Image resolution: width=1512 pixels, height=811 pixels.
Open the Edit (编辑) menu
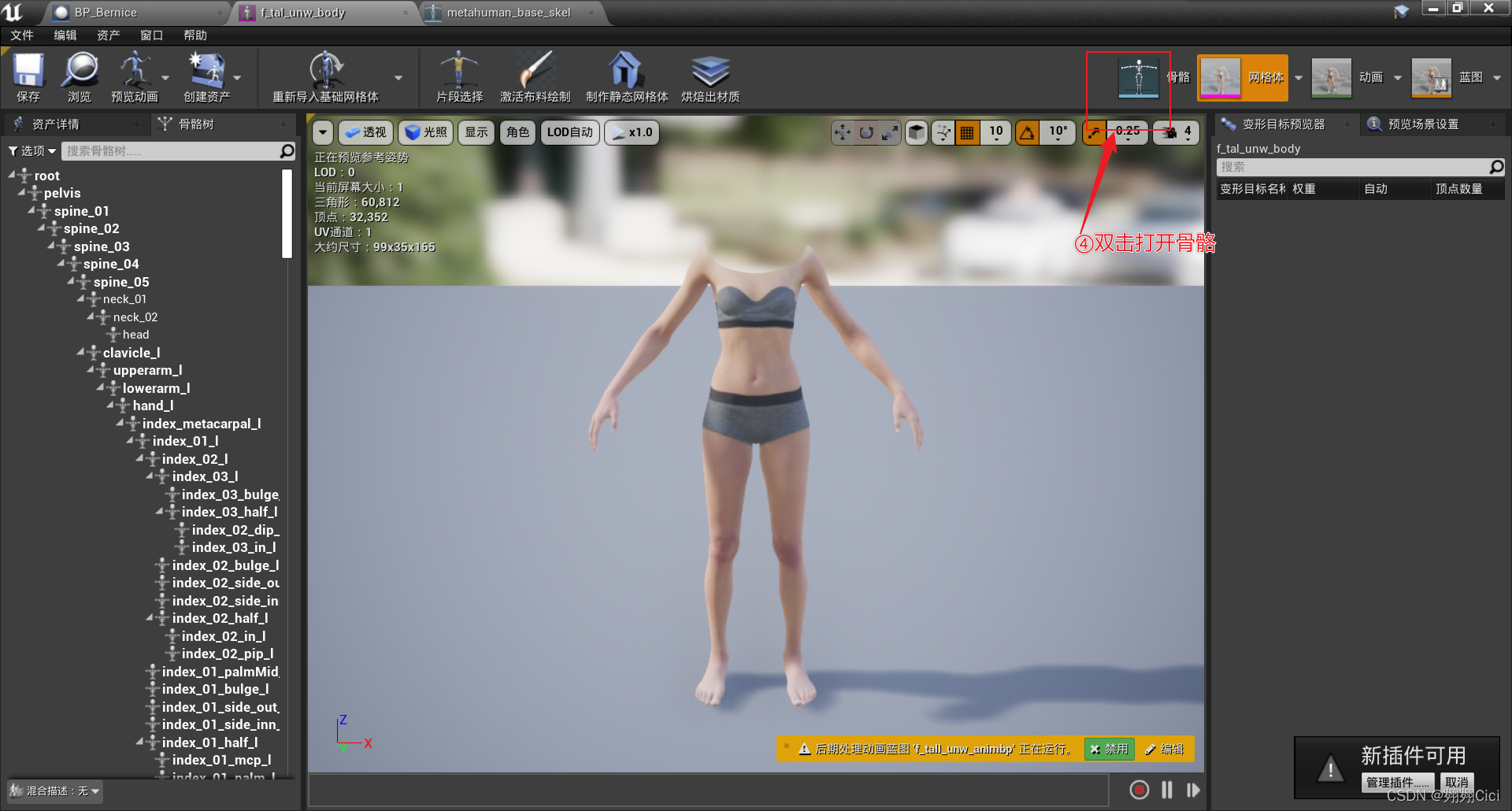pos(65,35)
